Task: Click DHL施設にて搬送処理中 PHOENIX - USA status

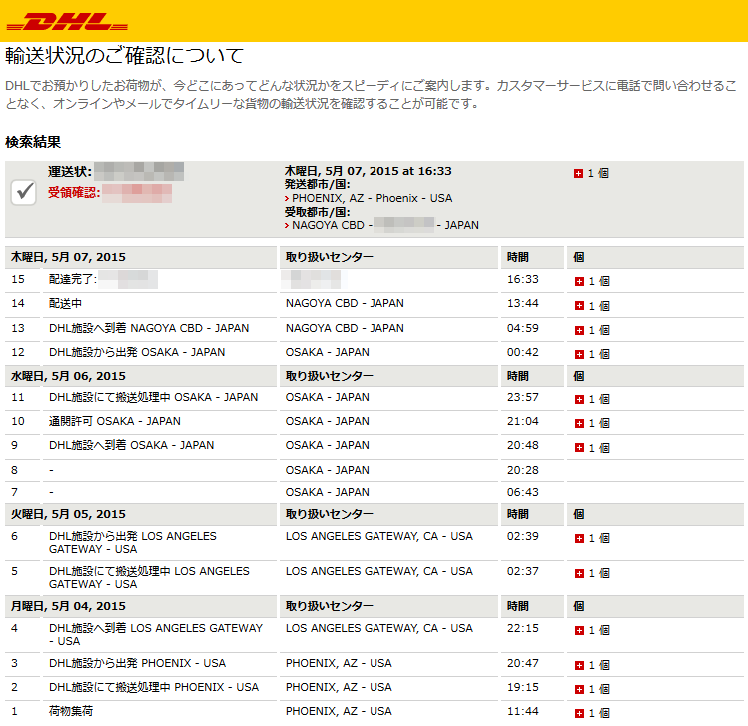Action: click(154, 687)
